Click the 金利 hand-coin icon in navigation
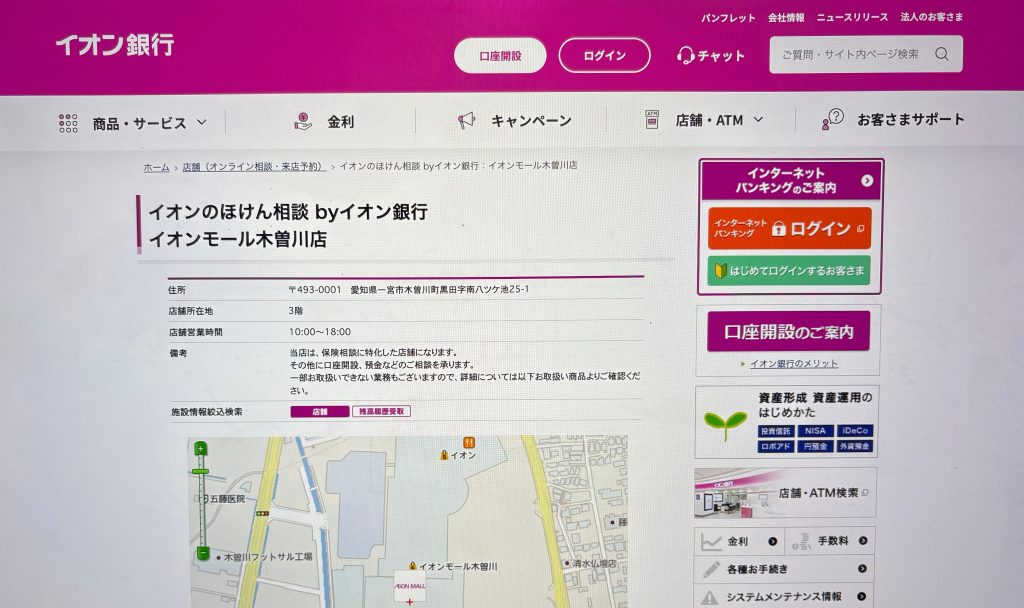 click(x=303, y=121)
